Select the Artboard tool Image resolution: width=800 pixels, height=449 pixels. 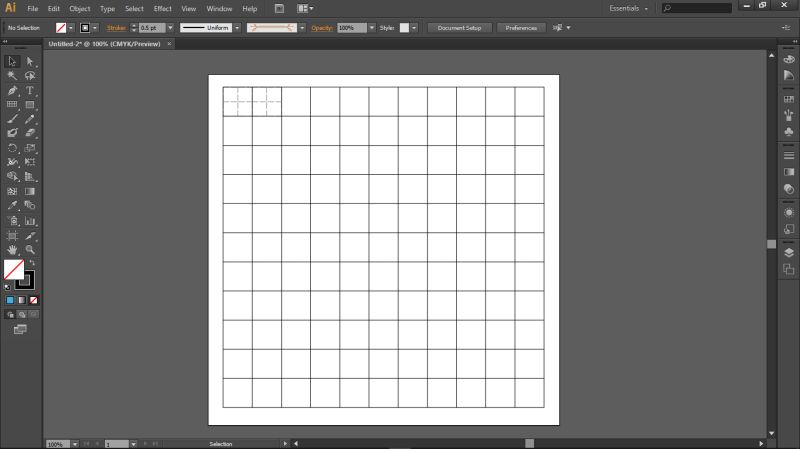(12, 236)
